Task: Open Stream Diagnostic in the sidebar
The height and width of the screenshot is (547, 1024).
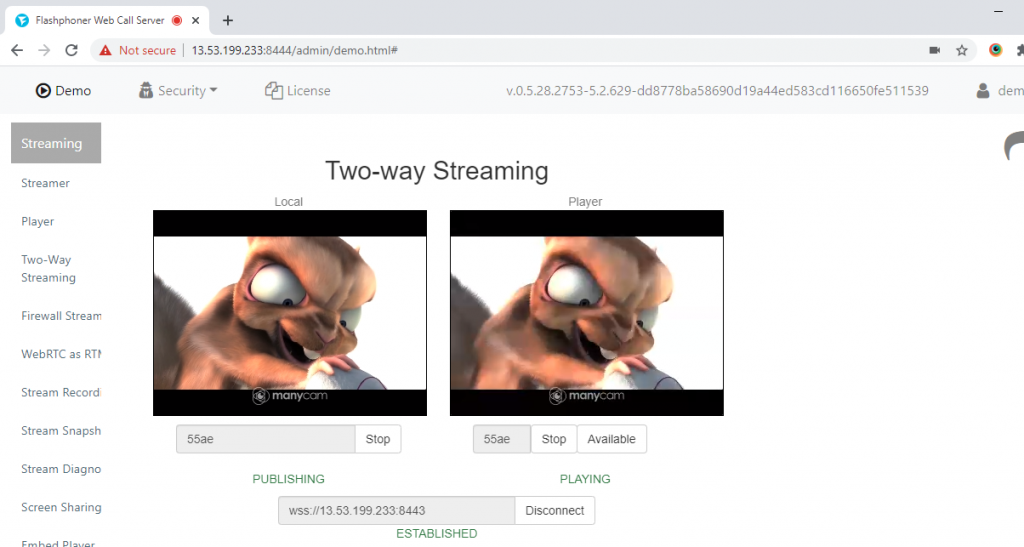Action: pyautogui.click(x=61, y=469)
